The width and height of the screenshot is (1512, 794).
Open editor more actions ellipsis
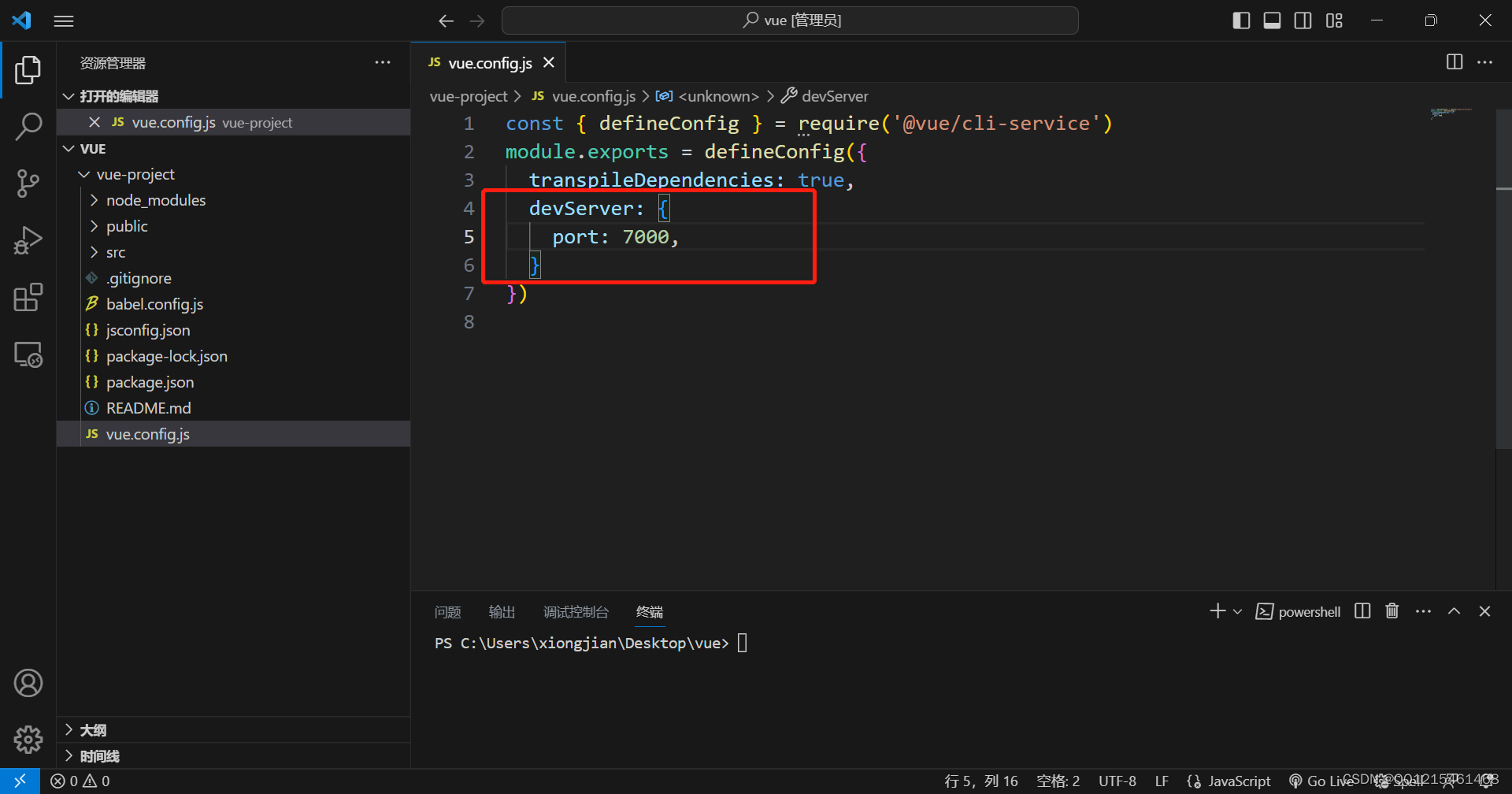(x=1485, y=62)
